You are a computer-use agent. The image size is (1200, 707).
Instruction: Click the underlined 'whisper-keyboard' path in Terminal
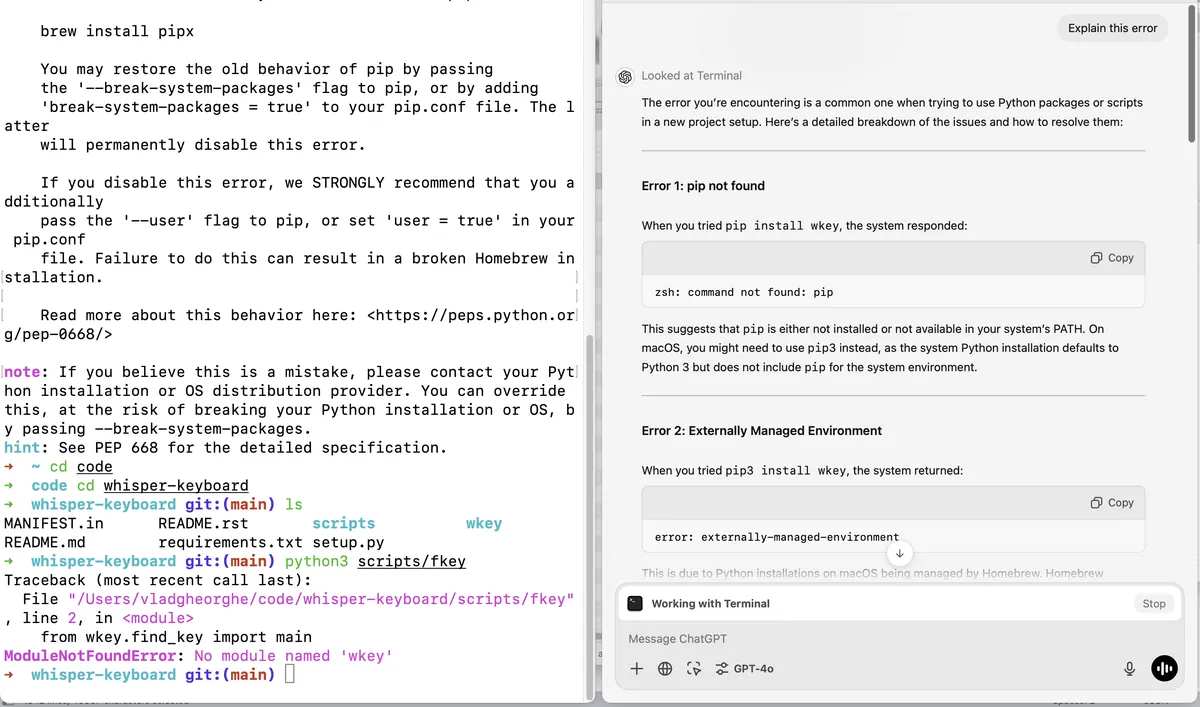pos(176,486)
